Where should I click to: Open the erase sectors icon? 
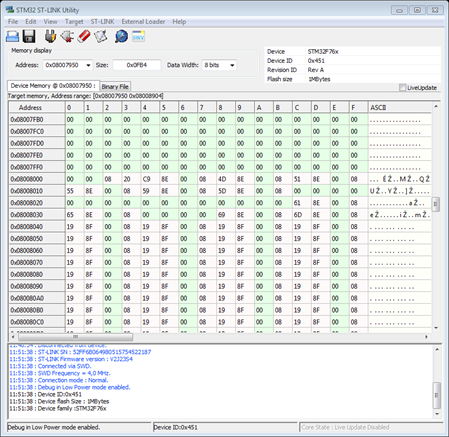pyautogui.click(x=101, y=36)
